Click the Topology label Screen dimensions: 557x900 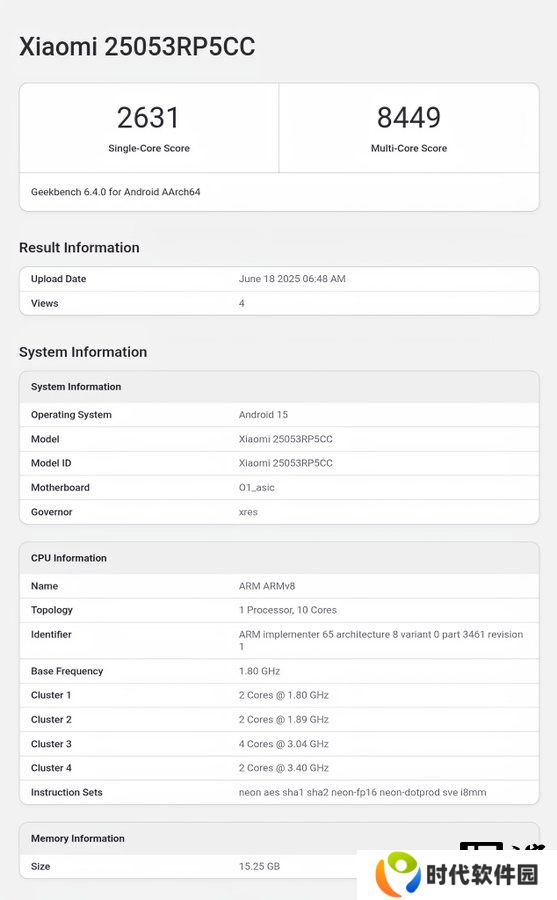52,610
